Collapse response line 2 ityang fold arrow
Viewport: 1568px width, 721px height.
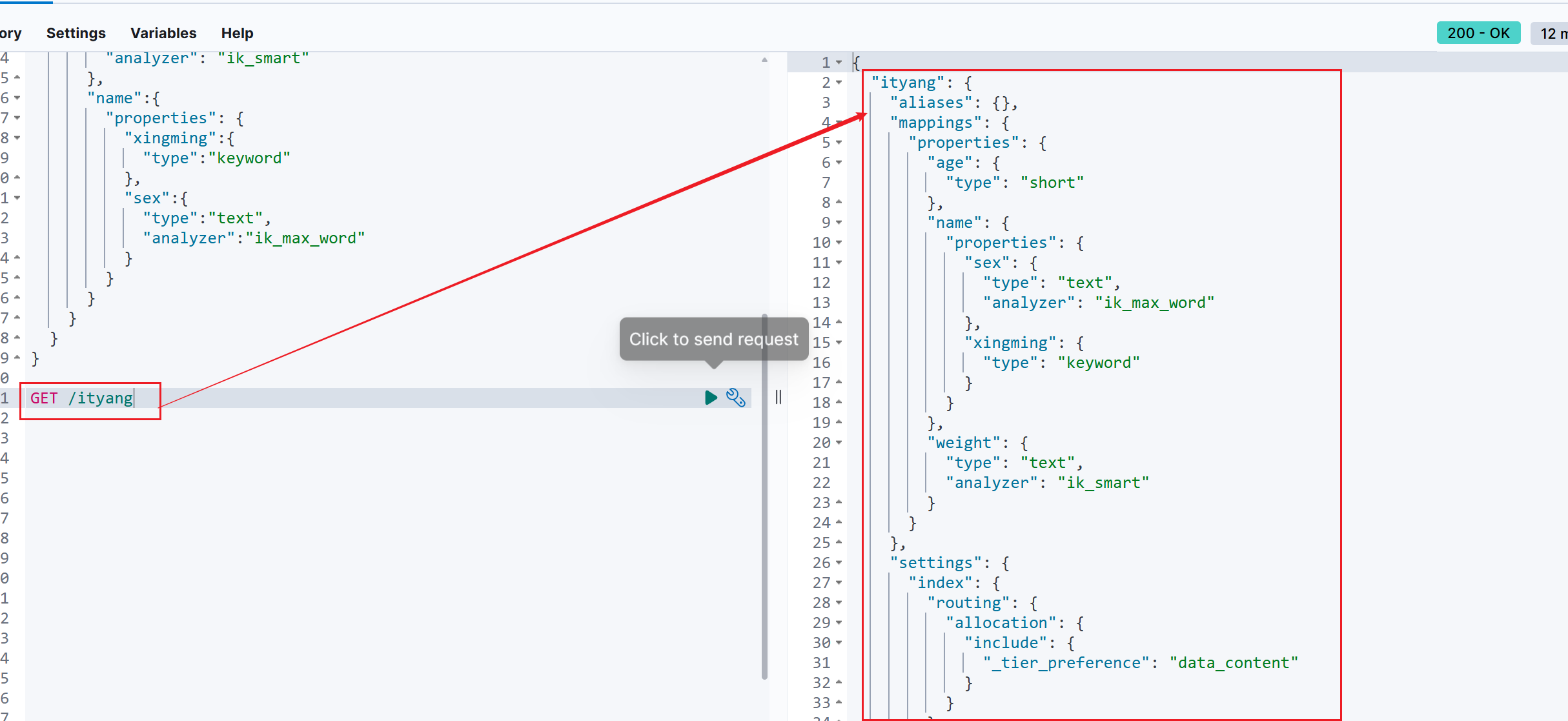tap(839, 83)
